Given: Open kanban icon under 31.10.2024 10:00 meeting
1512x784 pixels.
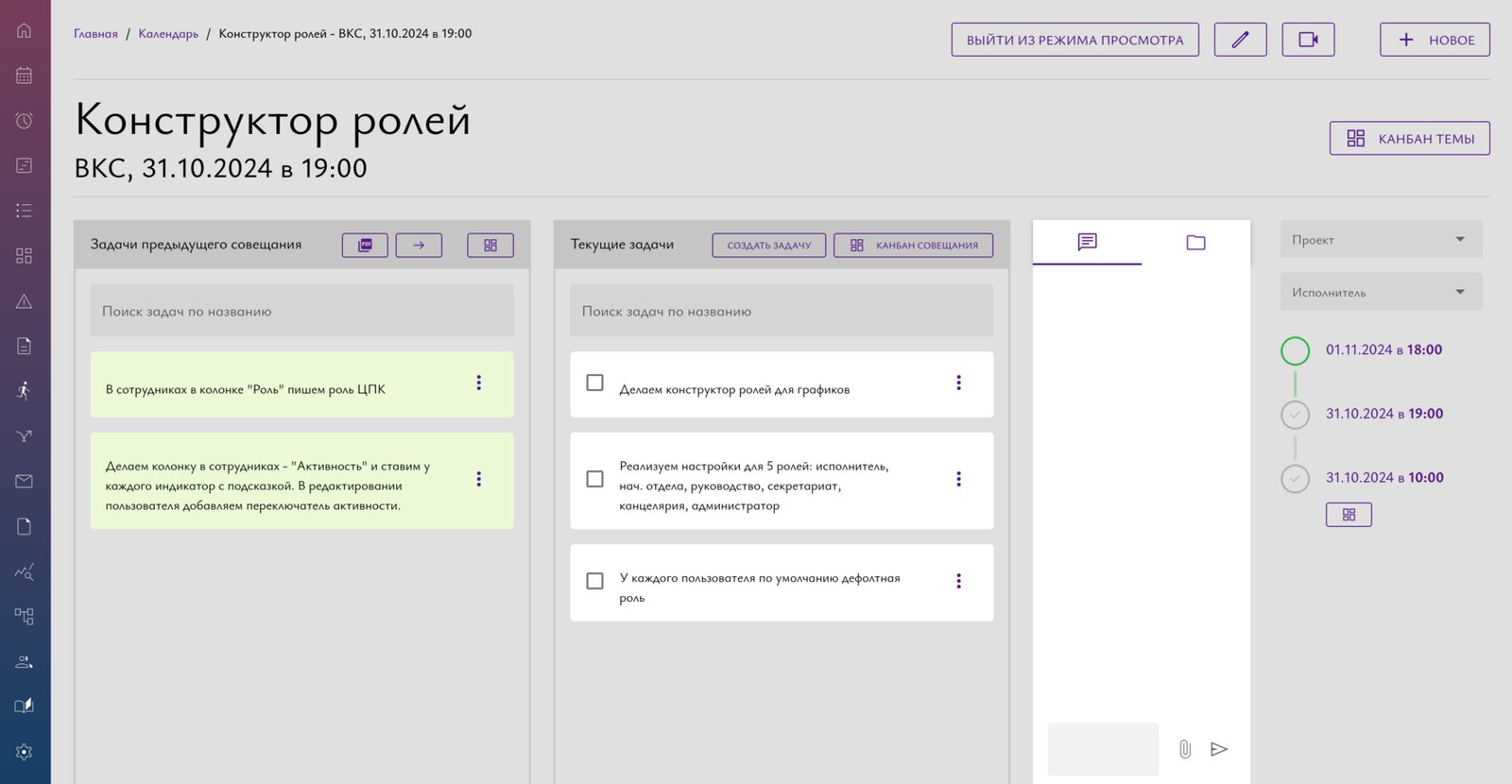Looking at the screenshot, I should pyautogui.click(x=1349, y=515).
